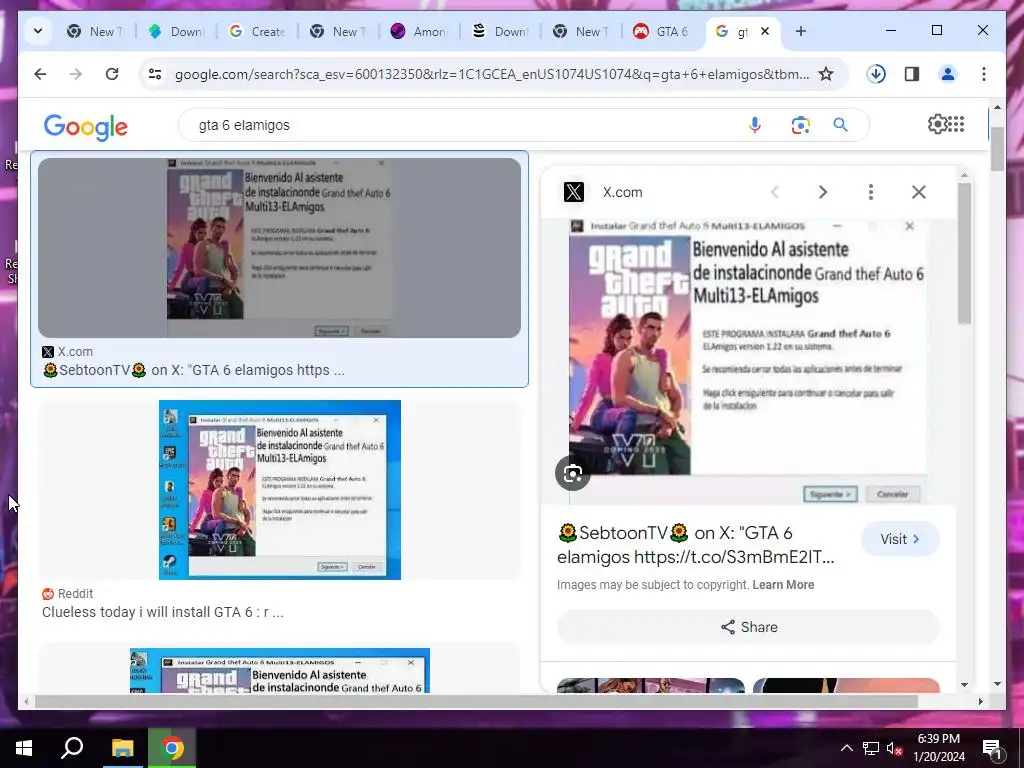The image size is (1024, 768).
Task: Switch to the Google Create tab
Action: (258, 31)
